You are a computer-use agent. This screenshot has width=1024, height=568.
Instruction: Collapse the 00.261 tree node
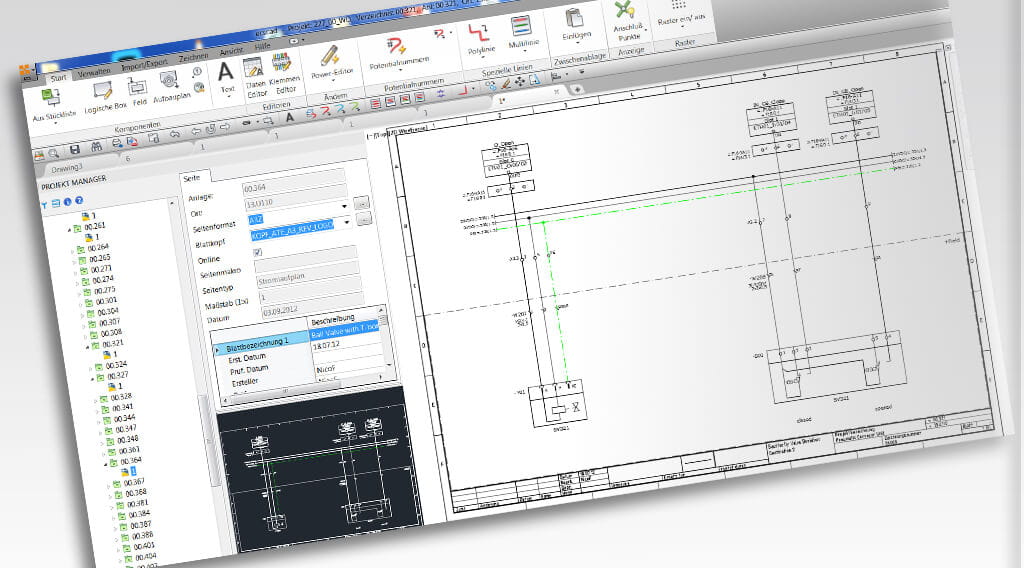(x=69, y=230)
